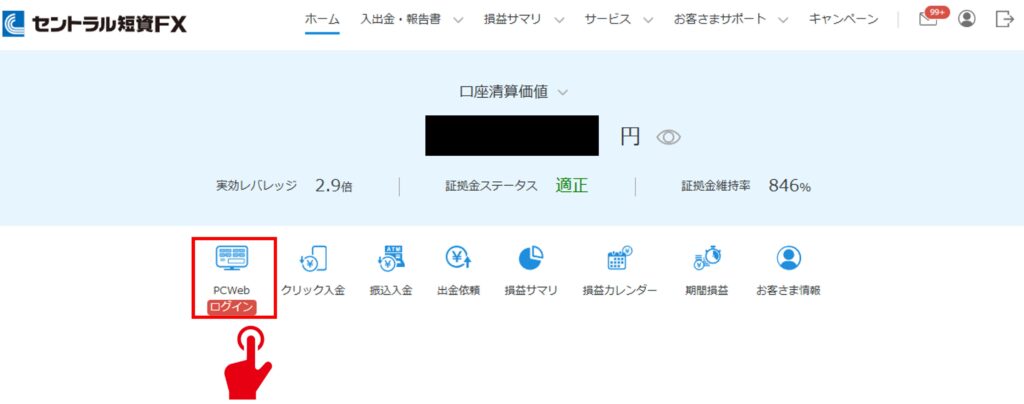Screen dimensions: 1024x404
Task: Click the セントラル短資FX logo
Action: click(x=94, y=21)
